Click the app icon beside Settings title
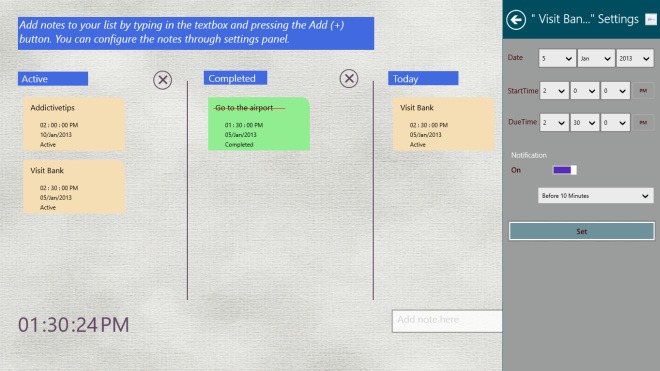 pyautogui.click(x=651, y=19)
